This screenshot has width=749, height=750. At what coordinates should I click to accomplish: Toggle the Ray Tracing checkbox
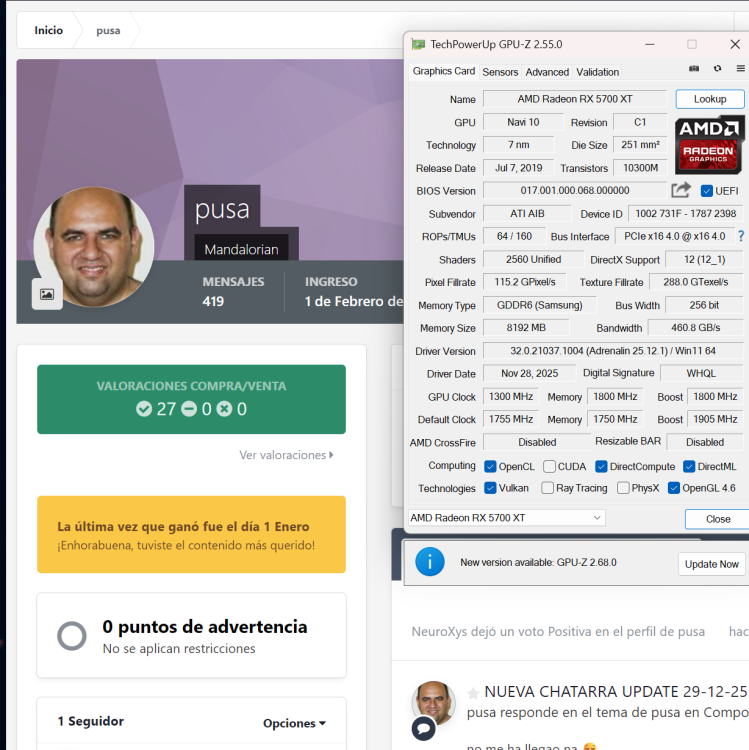pyautogui.click(x=548, y=488)
